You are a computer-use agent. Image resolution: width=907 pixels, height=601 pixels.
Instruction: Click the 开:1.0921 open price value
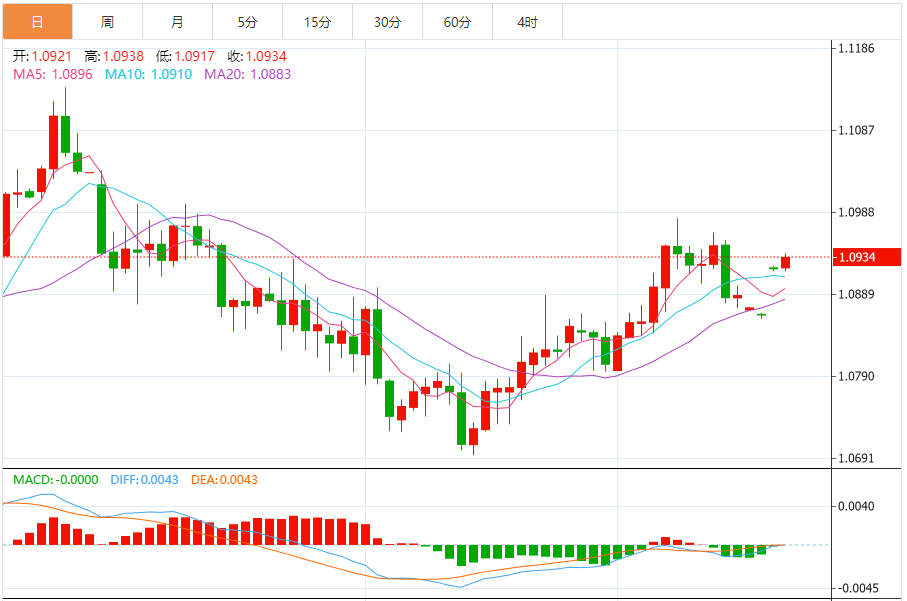pyautogui.click(x=42, y=56)
